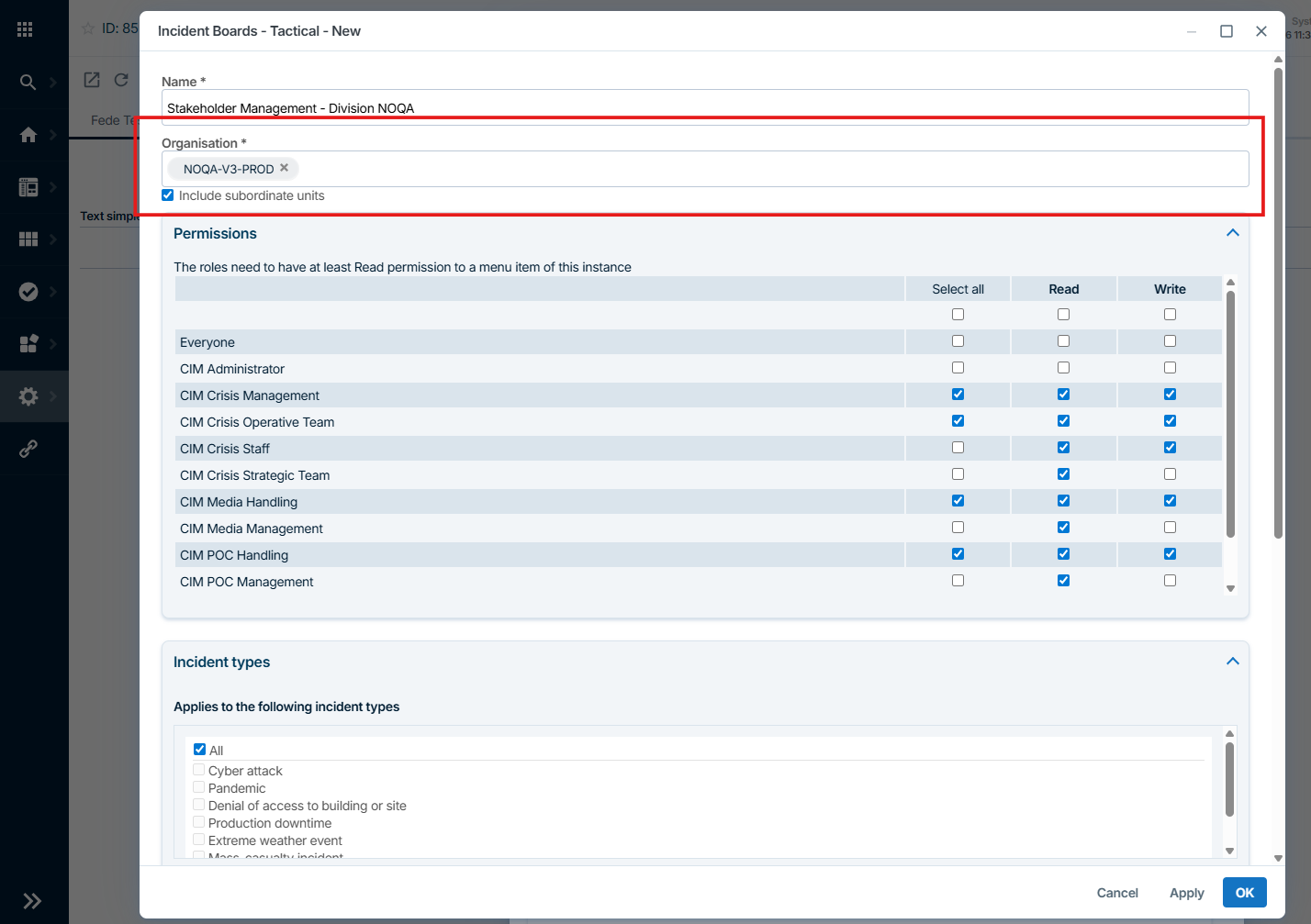Enable Read permission for CIM Administrator
Screen dimensions: 1311x924
1063,368
